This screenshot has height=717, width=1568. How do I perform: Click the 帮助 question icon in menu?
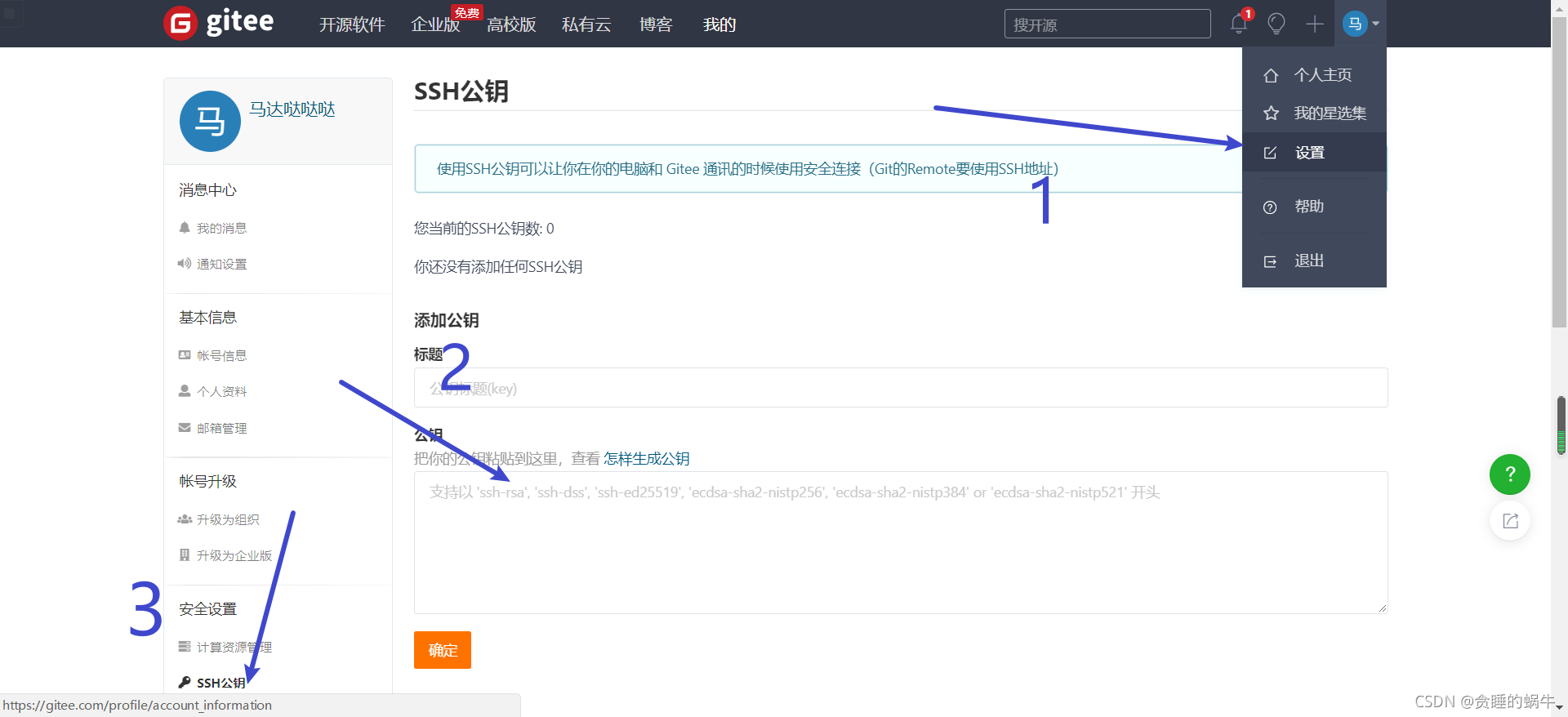click(x=1270, y=207)
